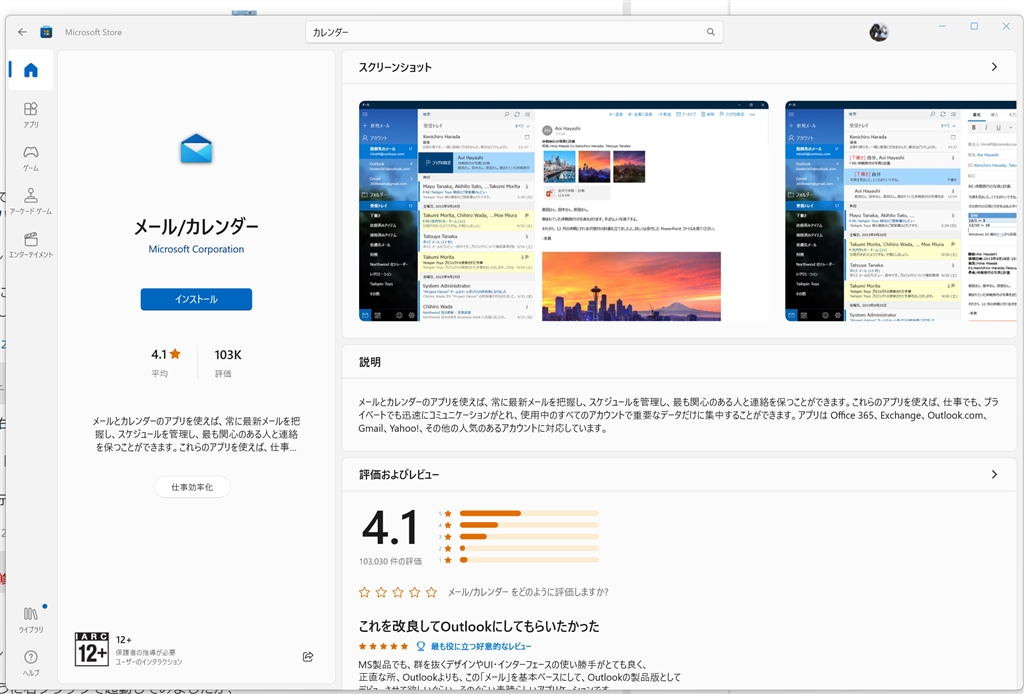
Task: Rate two stars for メール/カレンダー
Action: (381, 592)
